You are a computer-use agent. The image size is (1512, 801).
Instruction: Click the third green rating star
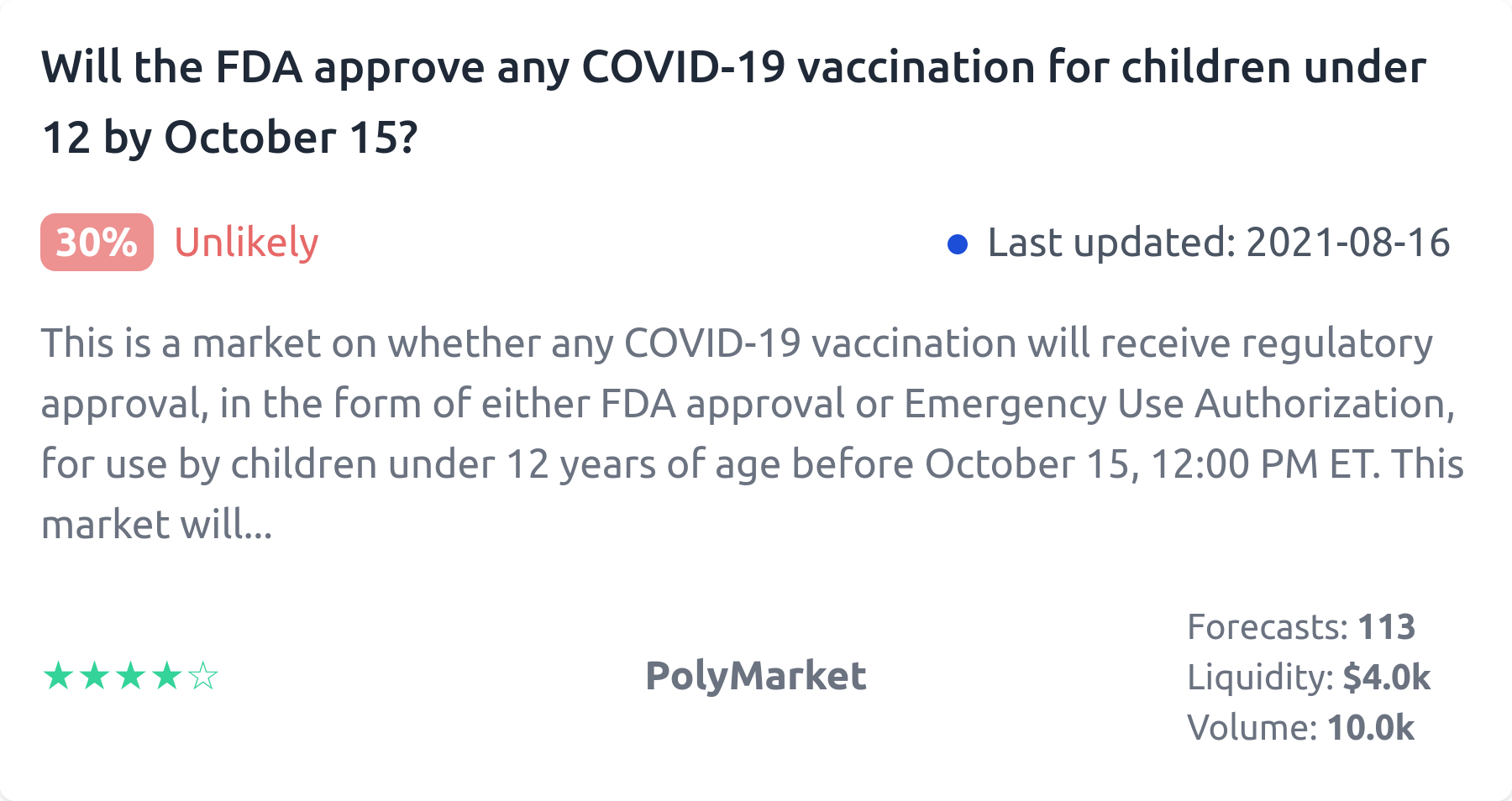[131, 676]
